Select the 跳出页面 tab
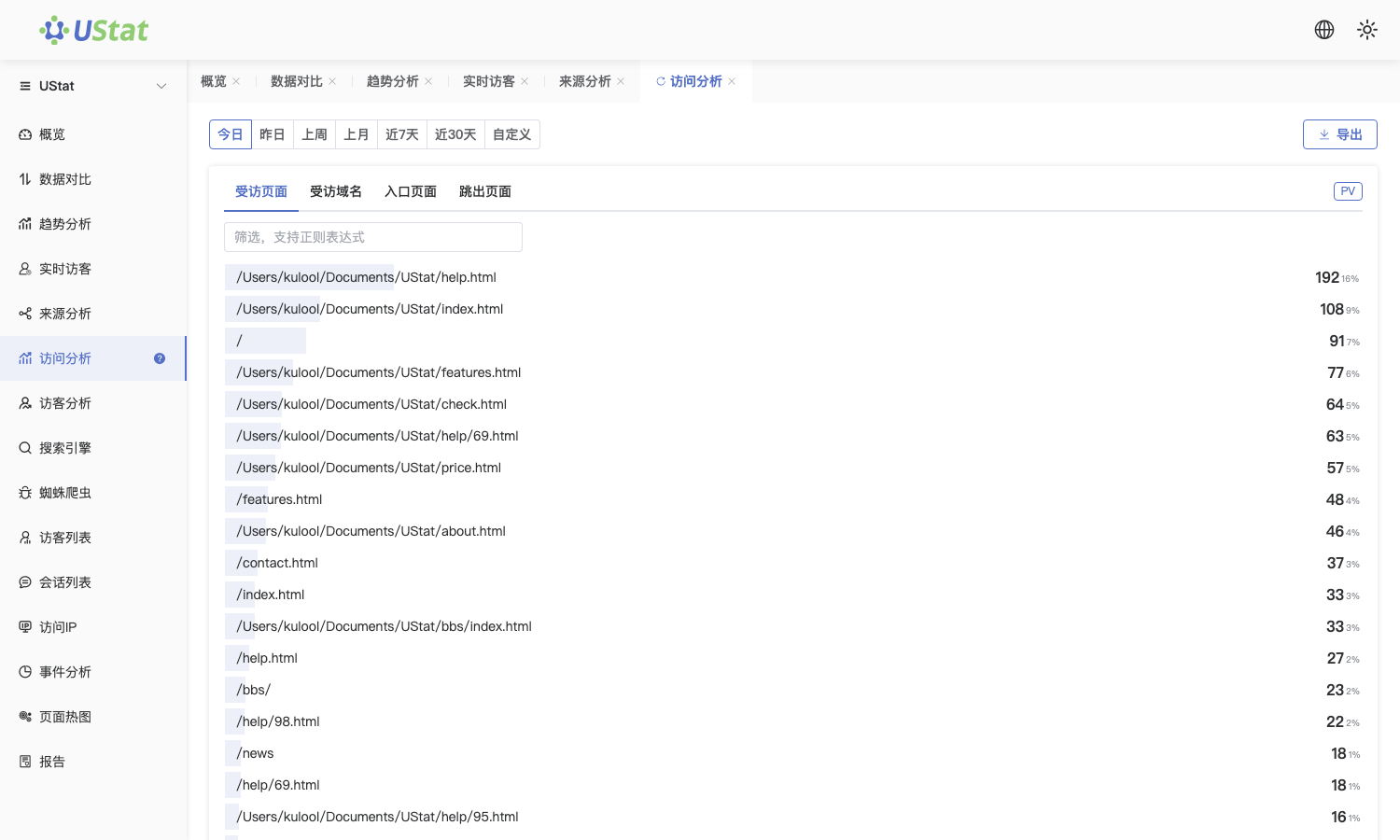The height and width of the screenshot is (840, 1400). [485, 191]
